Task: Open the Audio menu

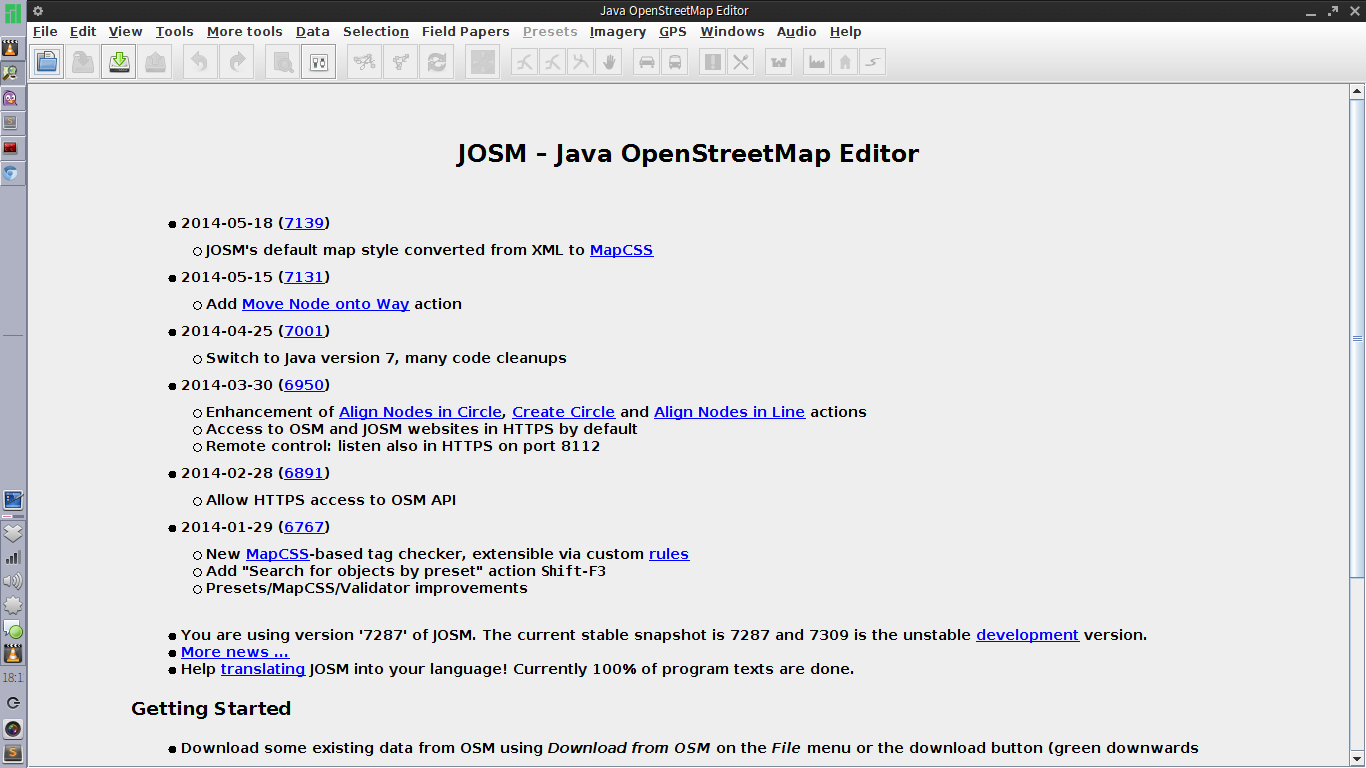Action: (797, 32)
